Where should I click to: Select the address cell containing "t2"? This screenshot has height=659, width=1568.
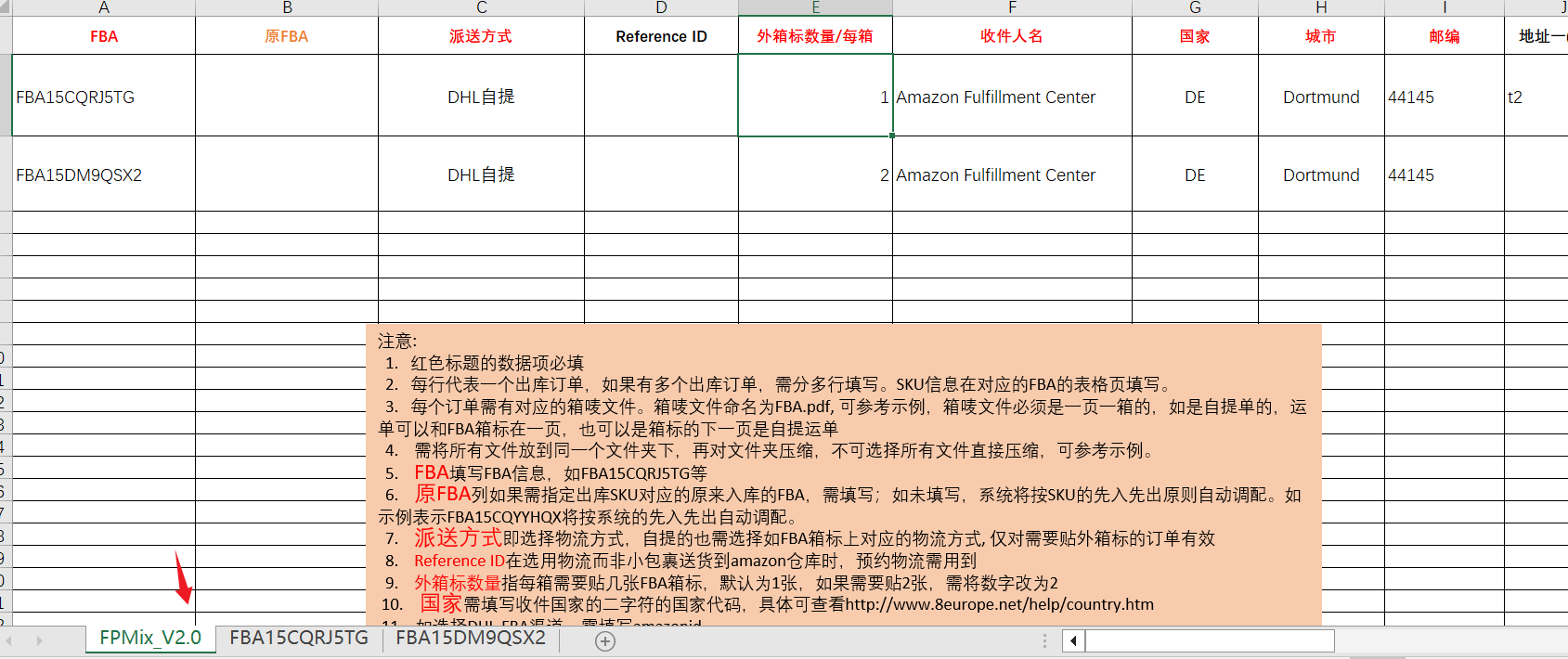click(1536, 96)
